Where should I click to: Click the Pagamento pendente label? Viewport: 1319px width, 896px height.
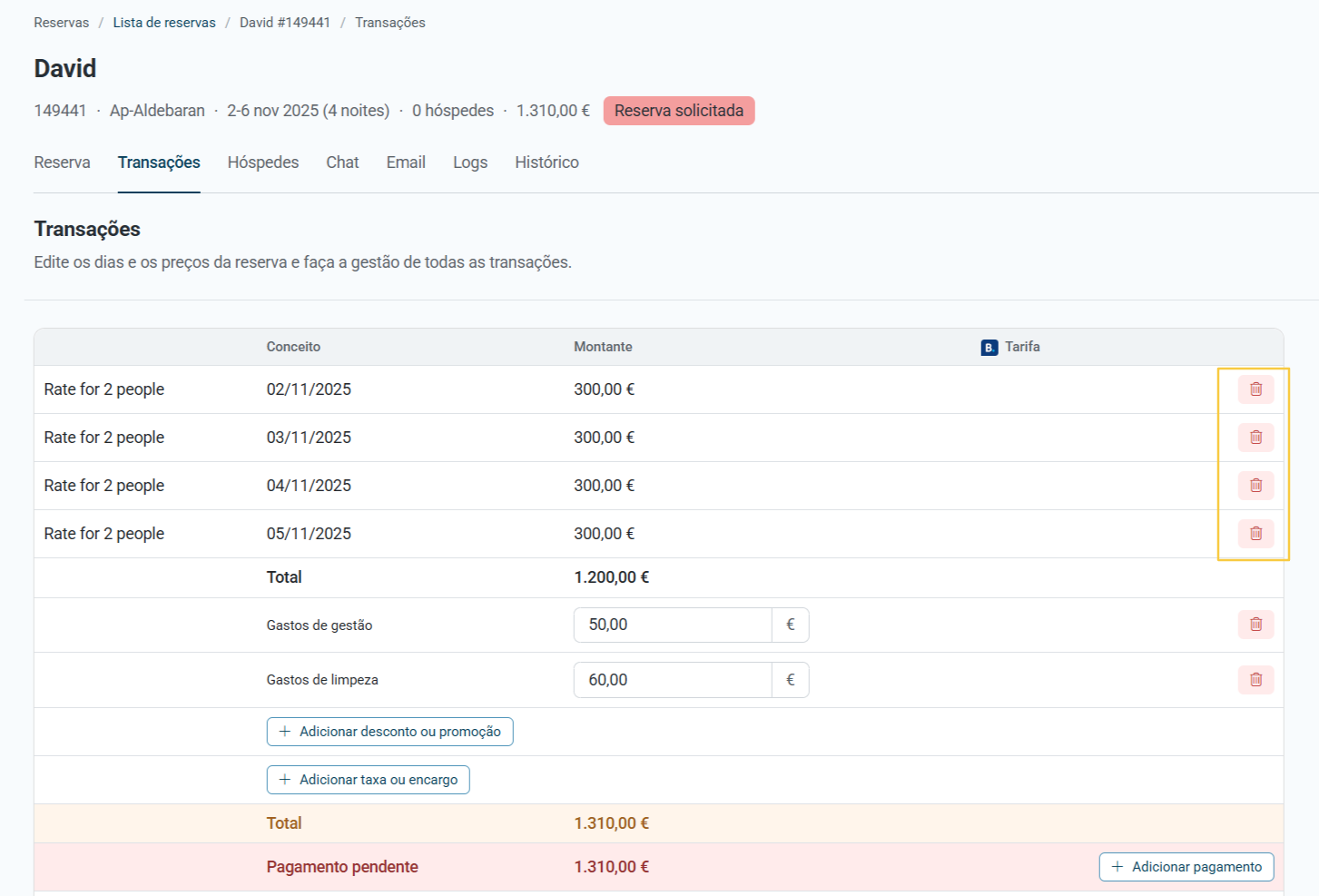(x=342, y=867)
